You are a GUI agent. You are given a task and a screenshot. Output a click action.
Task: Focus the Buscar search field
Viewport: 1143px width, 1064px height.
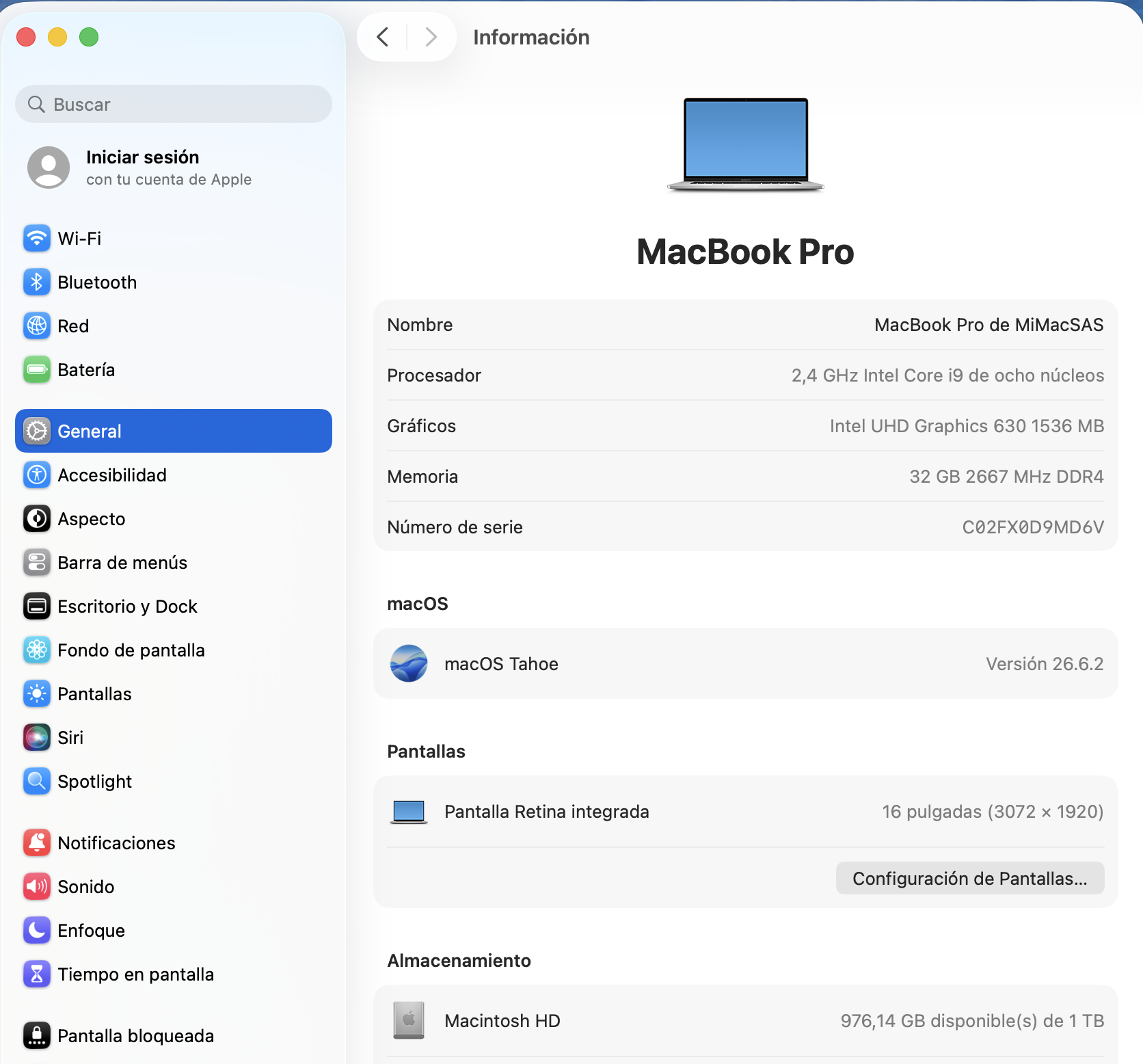pyautogui.click(x=174, y=105)
